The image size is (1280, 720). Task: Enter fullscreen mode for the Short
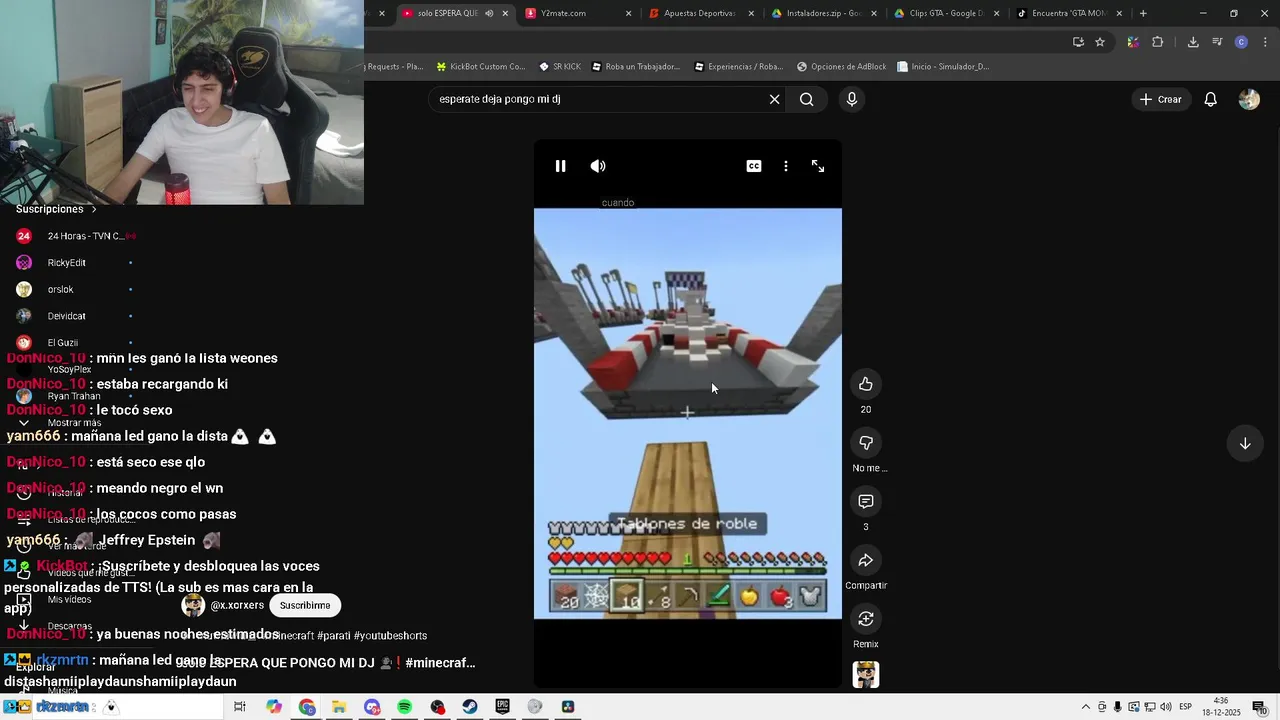[x=818, y=166]
